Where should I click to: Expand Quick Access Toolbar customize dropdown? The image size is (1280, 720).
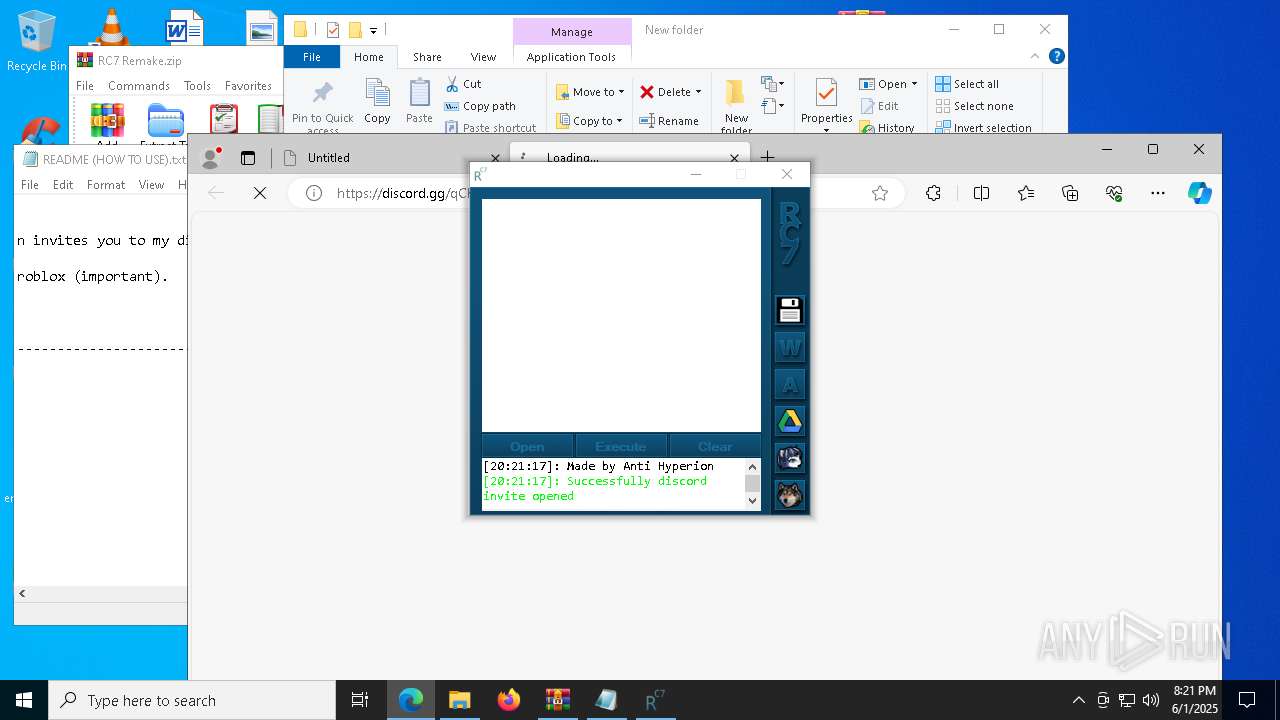[373, 31]
